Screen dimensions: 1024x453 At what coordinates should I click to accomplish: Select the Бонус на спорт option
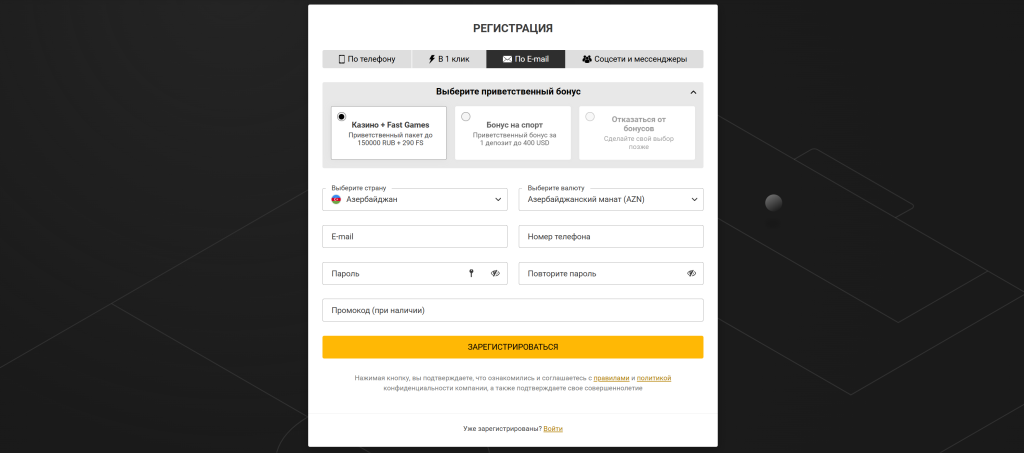pyautogui.click(x=466, y=117)
